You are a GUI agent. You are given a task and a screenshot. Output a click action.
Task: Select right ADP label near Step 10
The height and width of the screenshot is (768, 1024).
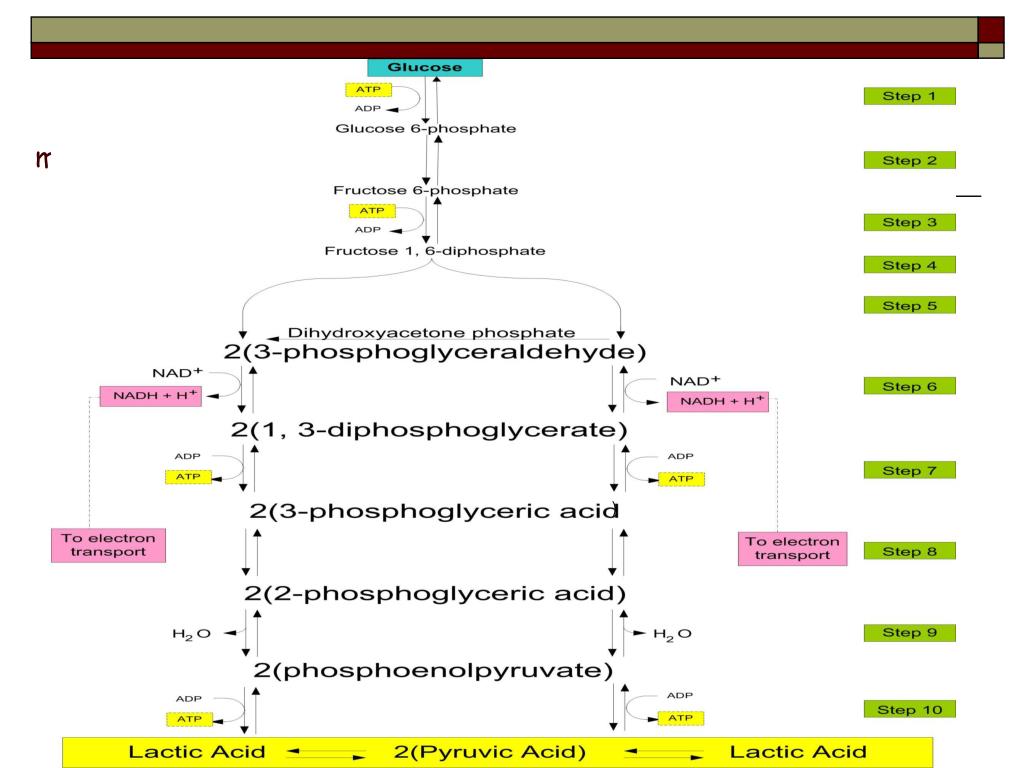[680, 696]
